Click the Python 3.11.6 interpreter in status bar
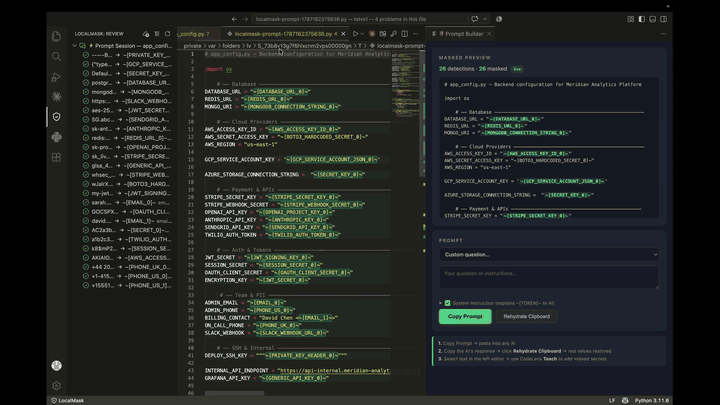The image size is (720, 405). (652, 400)
